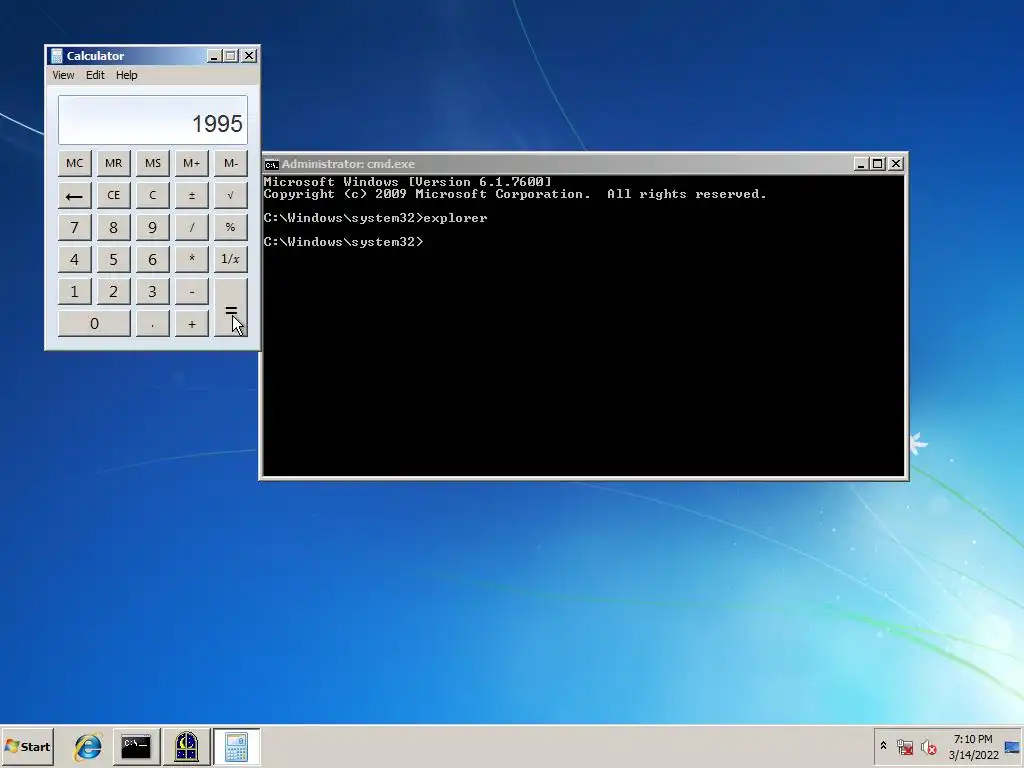Image resolution: width=1024 pixels, height=768 pixels.
Task: Click the Show desktop button in the tray corner
Action: pos(1013,747)
